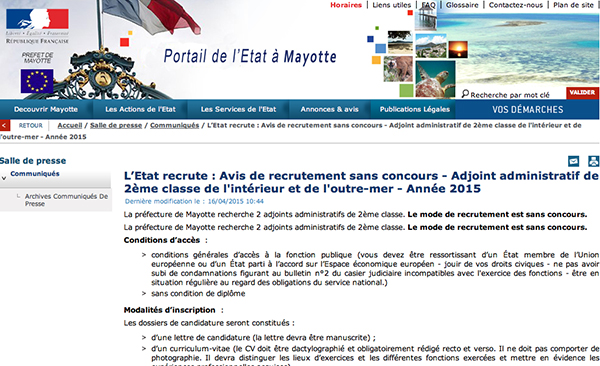Image resolution: width=600 pixels, height=366 pixels.
Task: Click the email this page icon
Action: click(573, 161)
